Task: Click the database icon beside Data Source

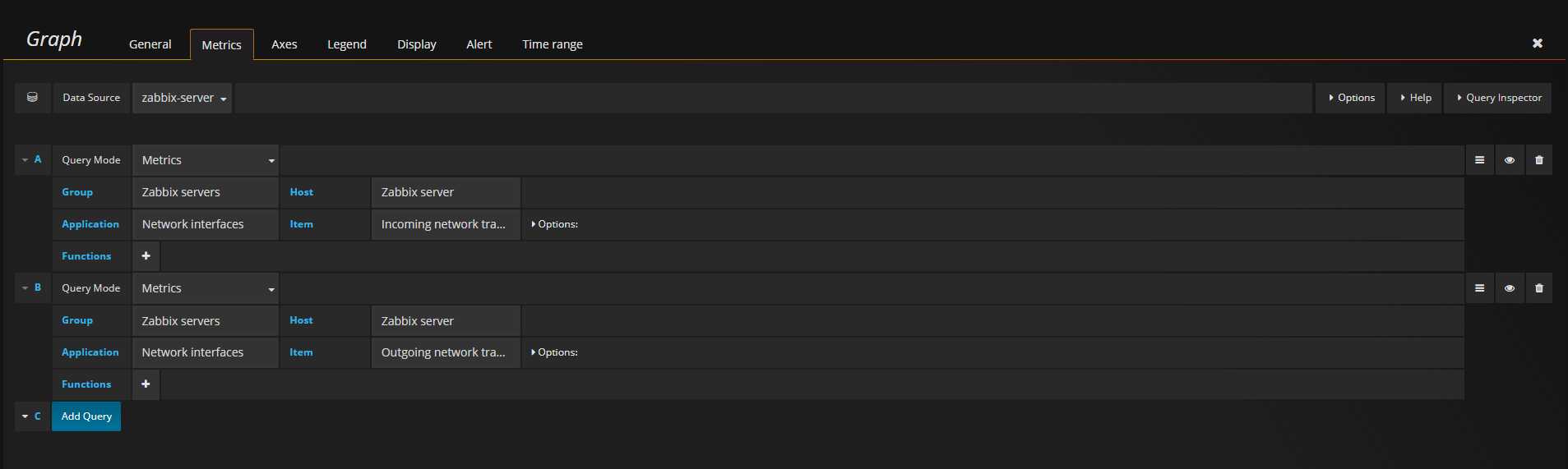Action: click(x=32, y=98)
